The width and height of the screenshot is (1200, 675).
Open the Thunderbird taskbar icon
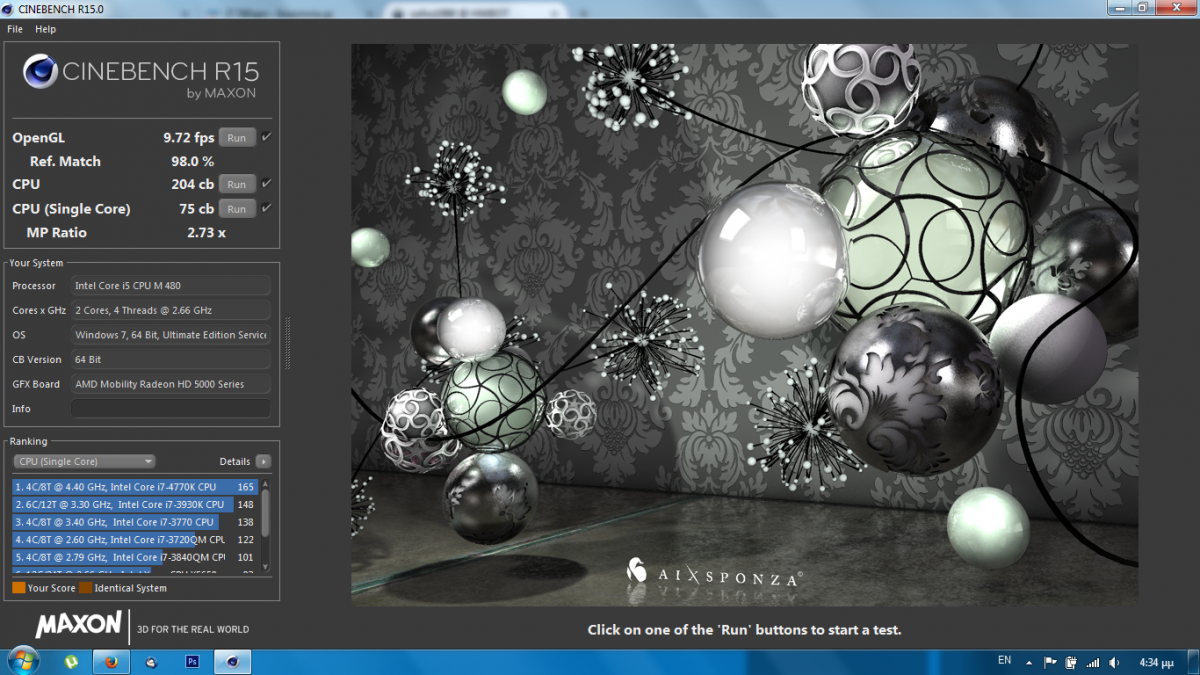tap(151, 661)
